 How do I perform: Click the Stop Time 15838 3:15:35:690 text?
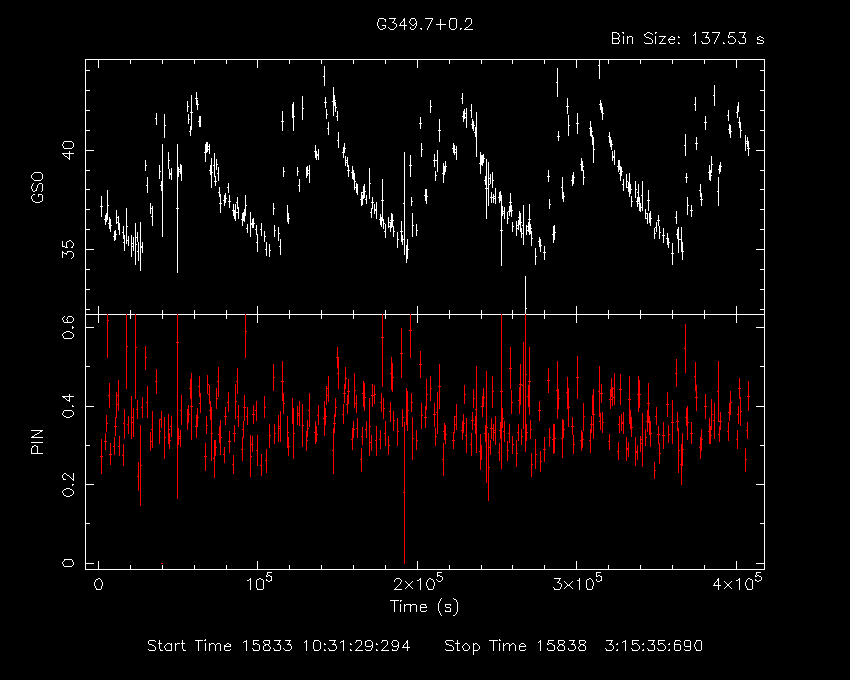coord(574,646)
